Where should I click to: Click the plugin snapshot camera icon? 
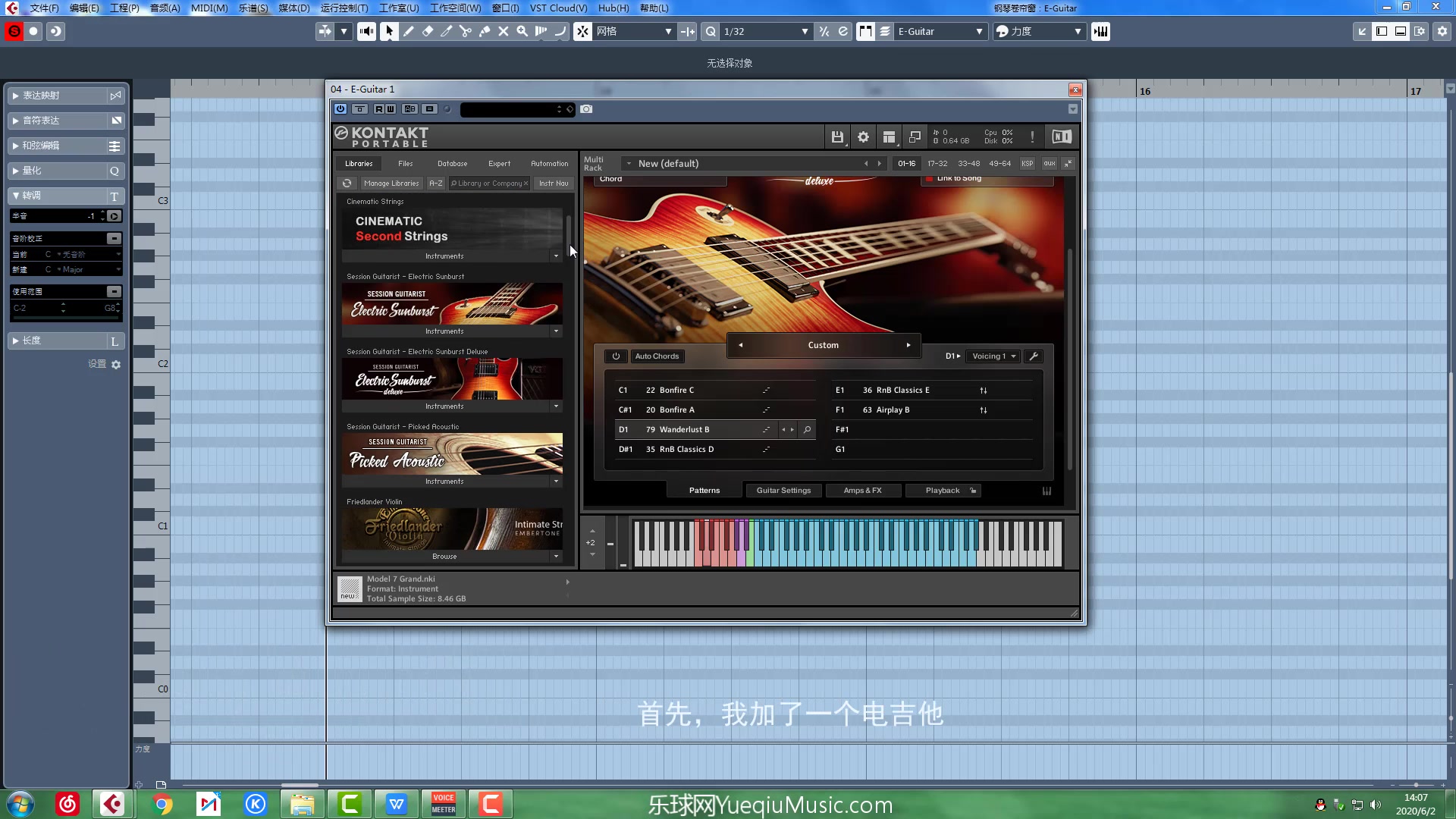(x=586, y=109)
